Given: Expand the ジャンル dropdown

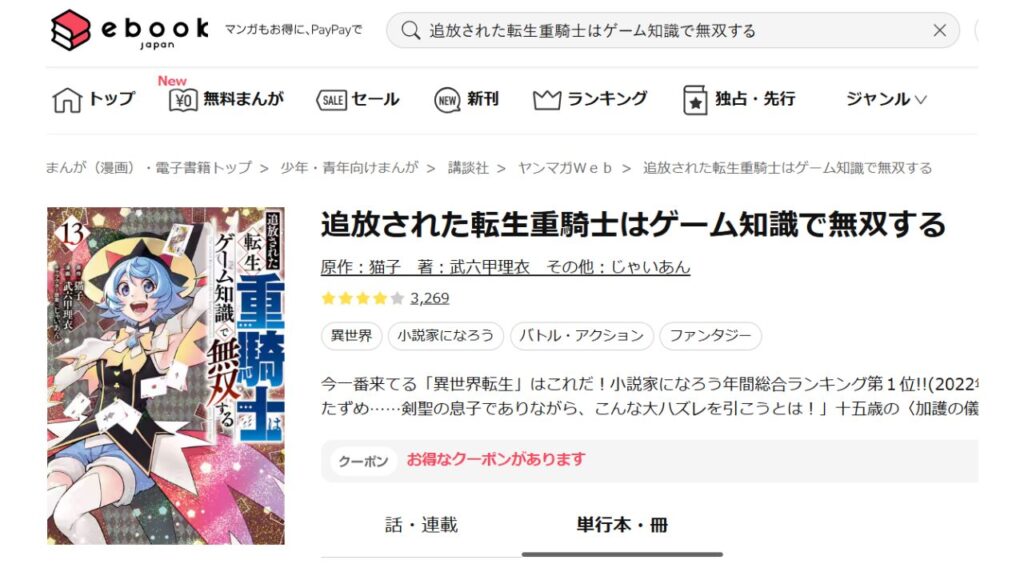Looking at the screenshot, I should 886,99.
